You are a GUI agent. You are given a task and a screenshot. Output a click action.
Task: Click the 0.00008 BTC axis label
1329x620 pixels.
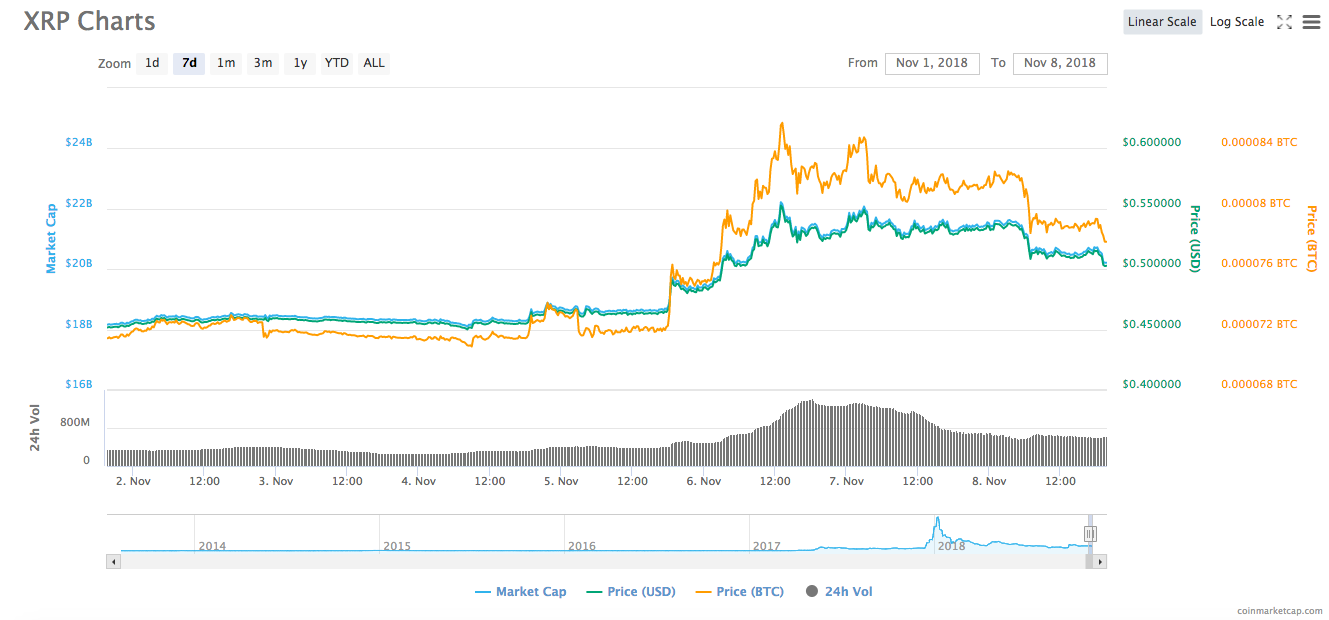(x=1255, y=203)
